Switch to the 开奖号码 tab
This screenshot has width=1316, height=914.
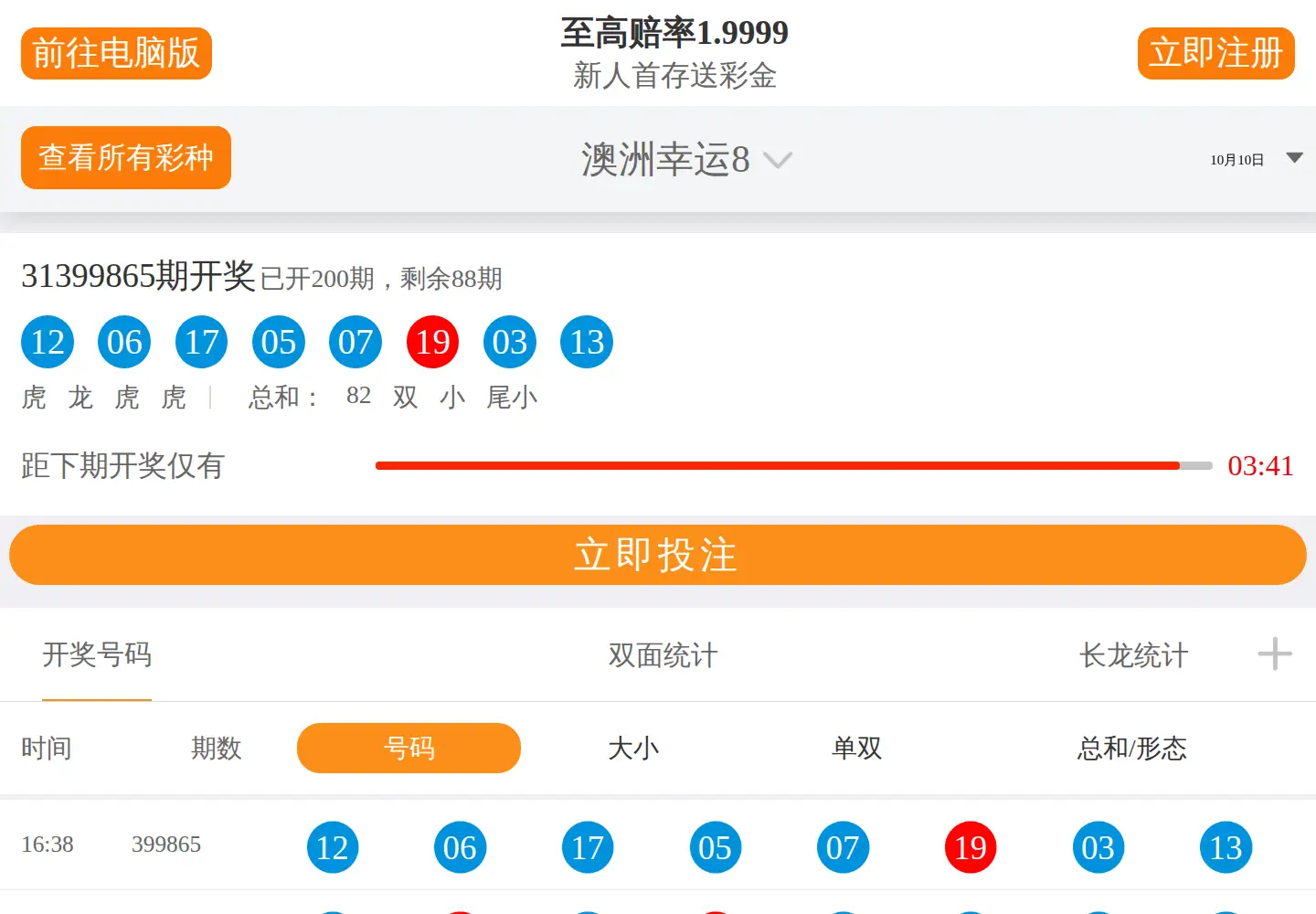tap(97, 655)
